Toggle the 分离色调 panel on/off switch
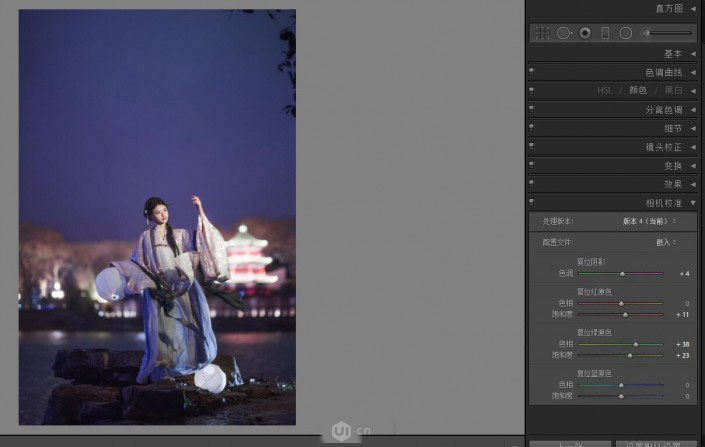Viewport: 705px width, 447px height. (532, 109)
